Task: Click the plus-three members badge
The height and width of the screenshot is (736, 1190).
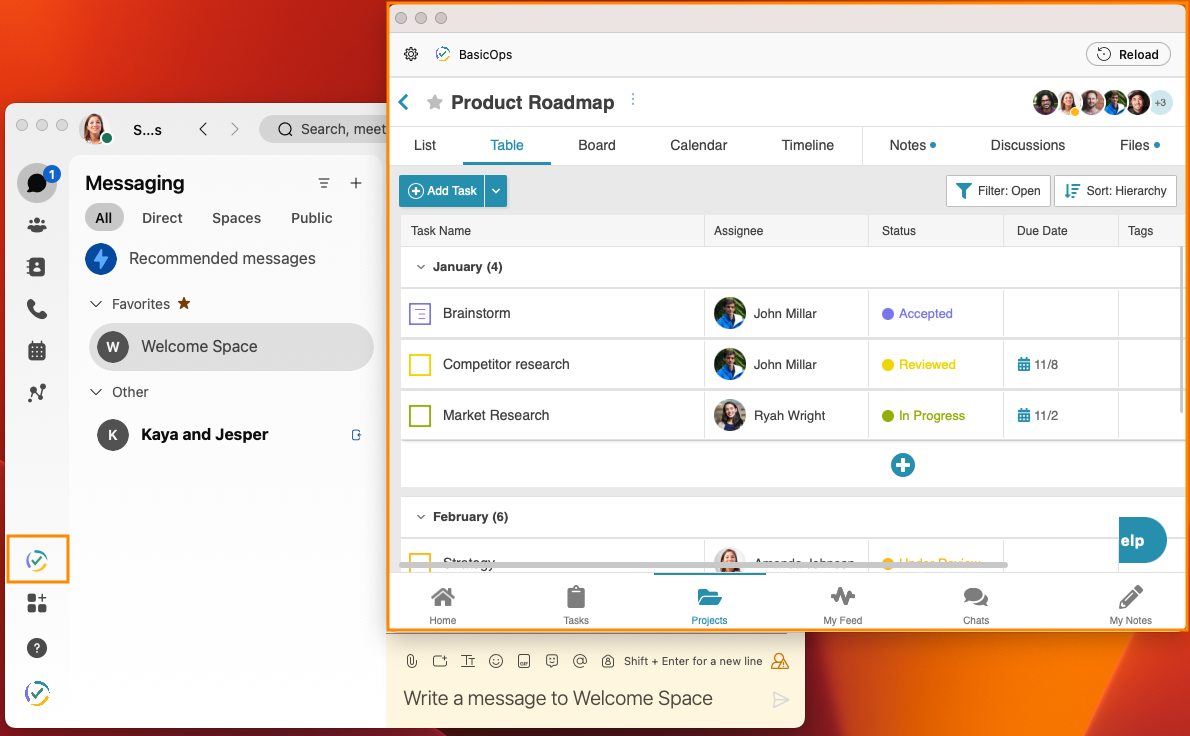Action: click(x=1160, y=102)
